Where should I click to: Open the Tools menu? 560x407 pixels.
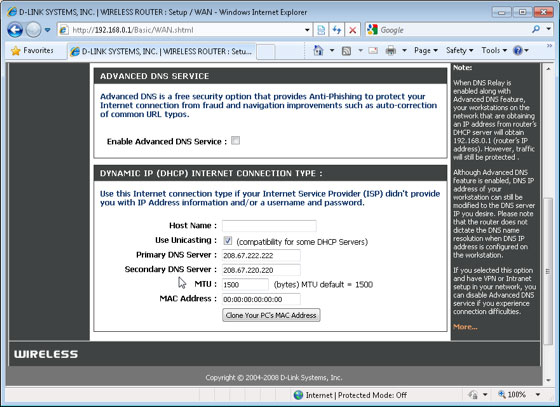pyautogui.click(x=494, y=50)
